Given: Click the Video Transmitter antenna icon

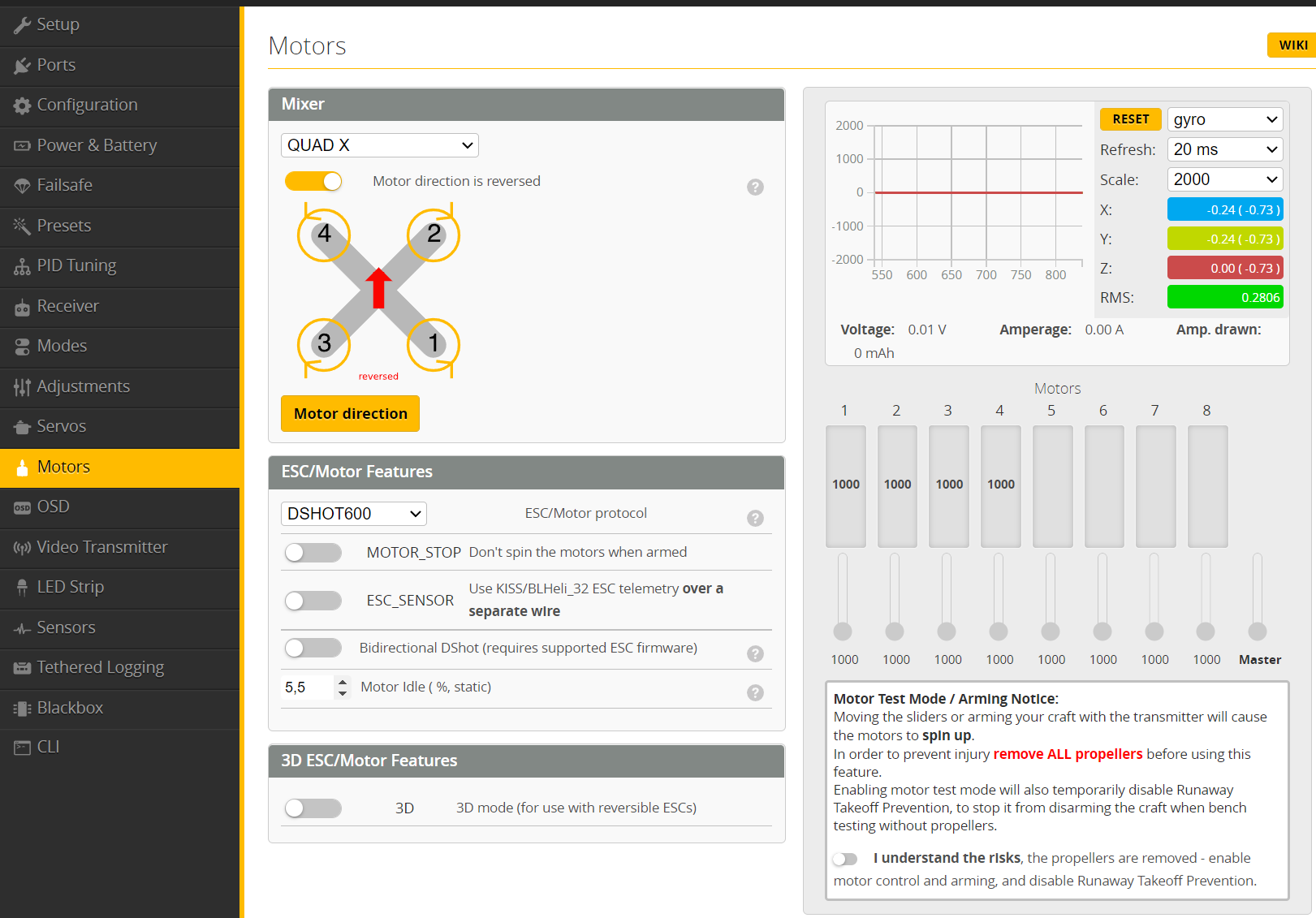Looking at the screenshot, I should point(22,548).
